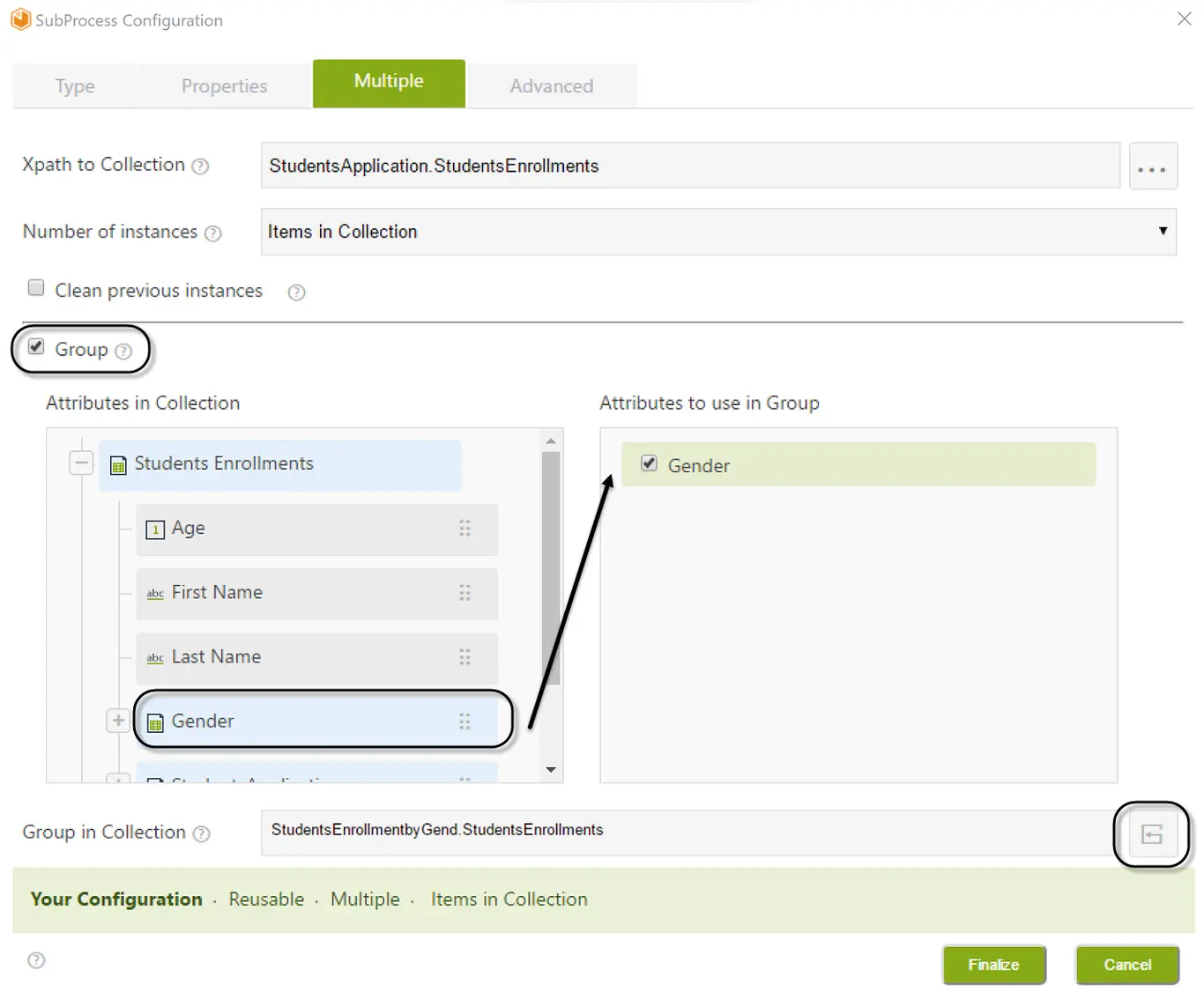This screenshot has width=1204, height=992.
Task: Grab the Last Name row drag handle
Action: click(465, 657)
